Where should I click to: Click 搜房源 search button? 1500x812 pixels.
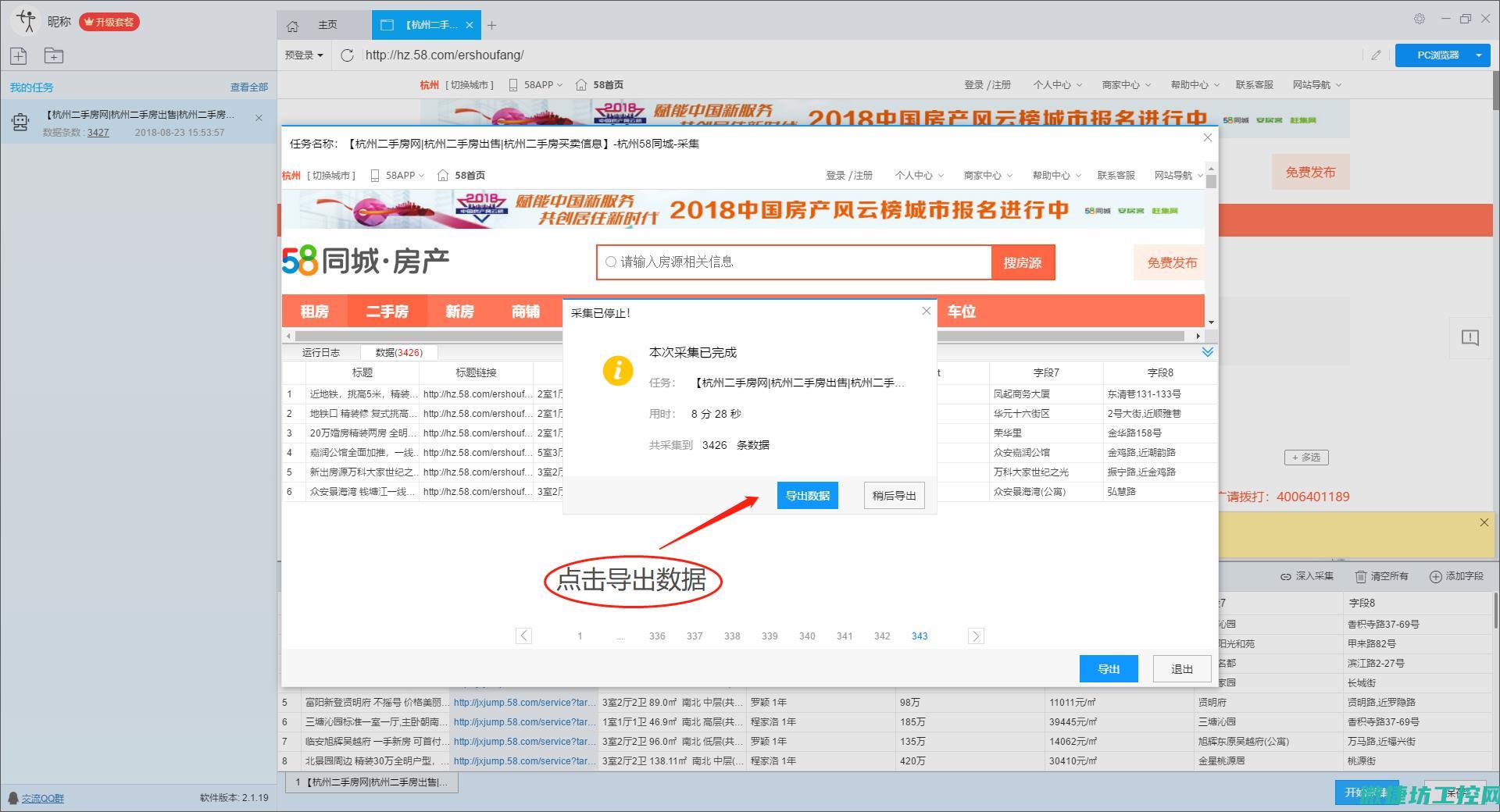1023,262
